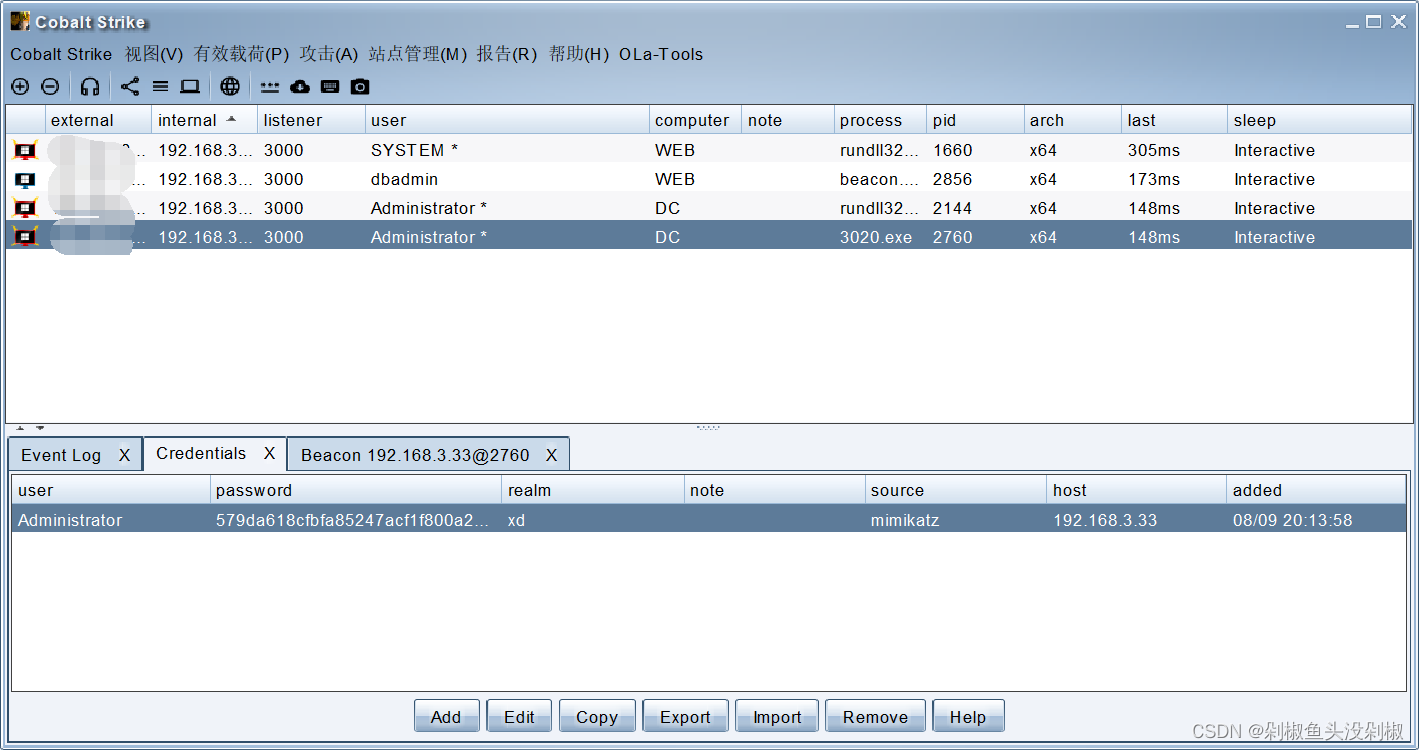Select the 3020.exe session icon

[25, 237]
